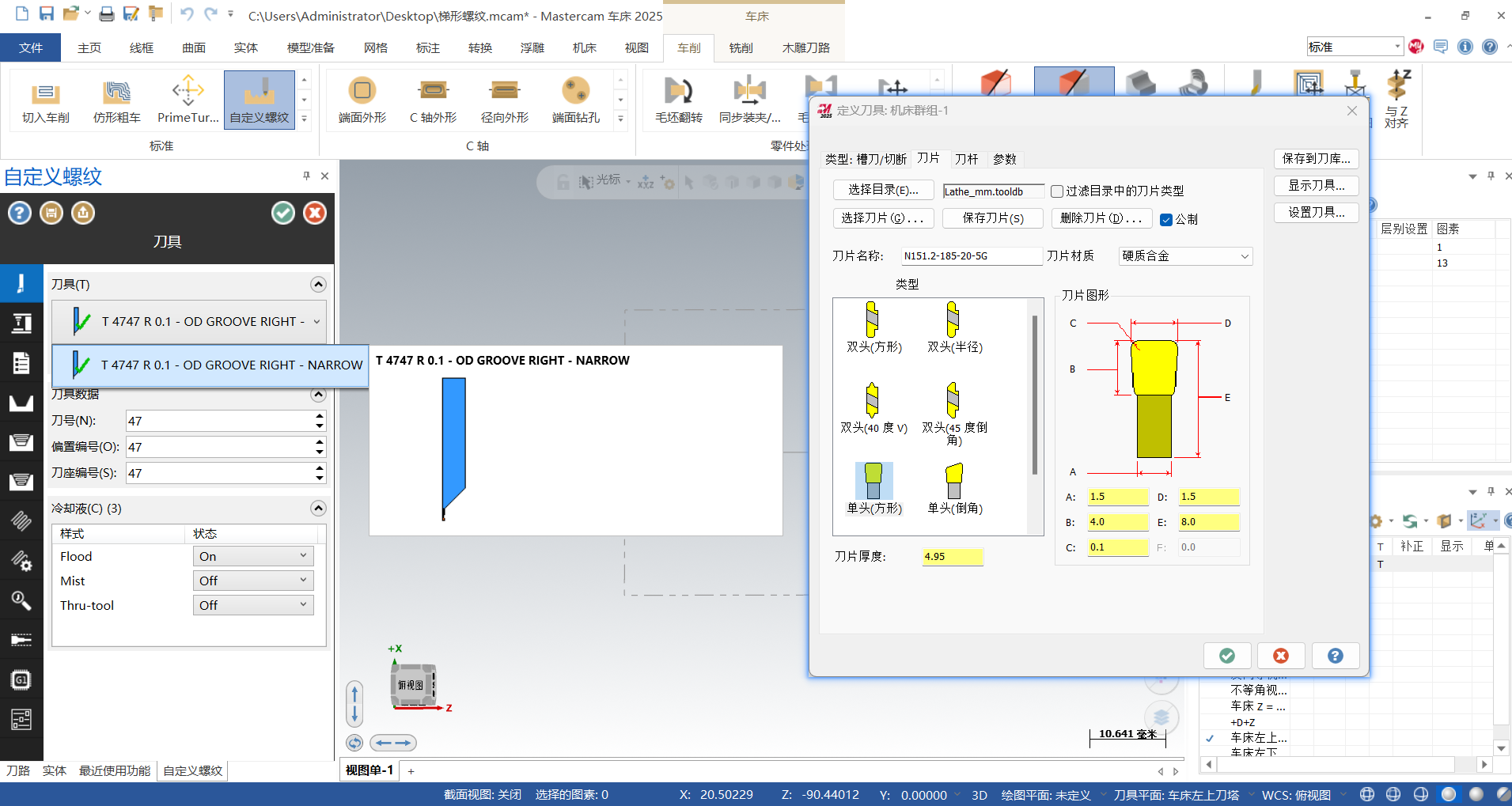Image resolution: width=1512 pixels, height=806 pixels.
Task: Click the view rotate gnomon icon
Action: [x=414, y=685]
